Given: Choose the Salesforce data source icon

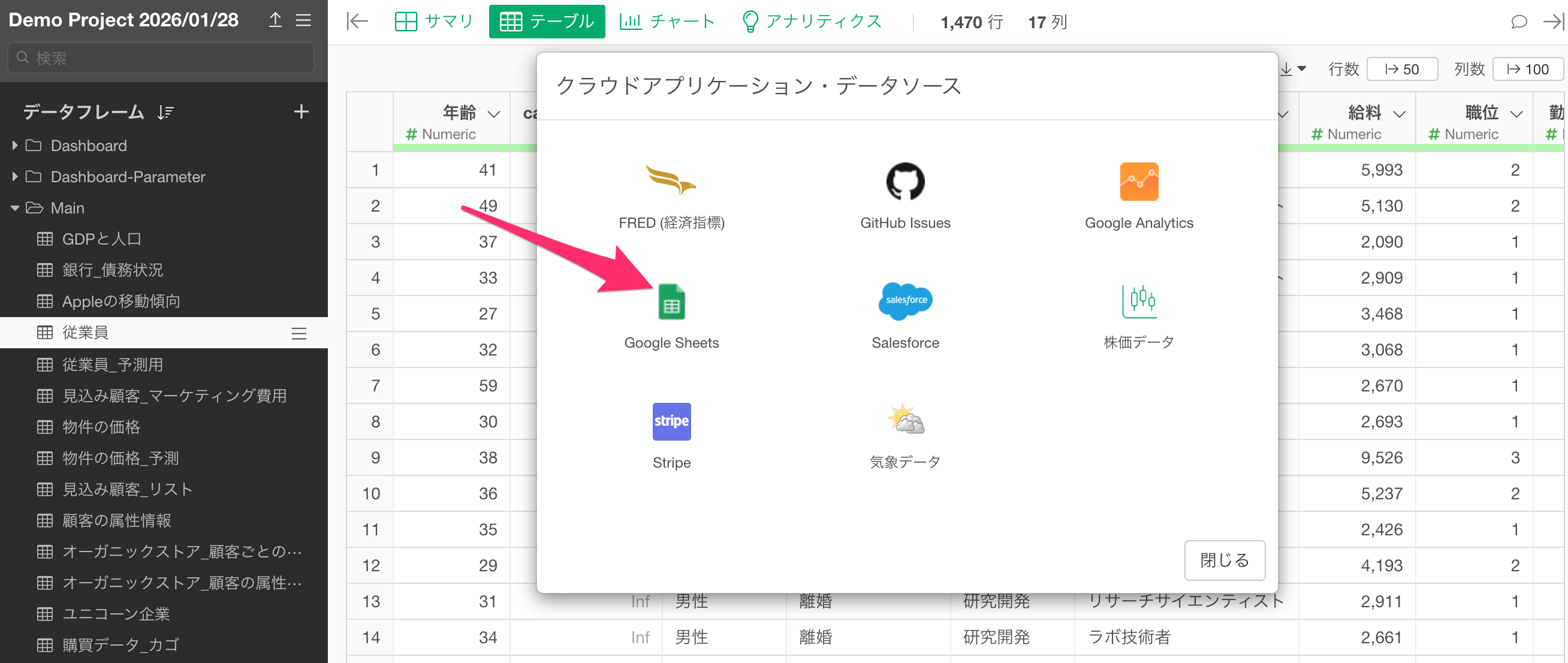Looking at the screenshot, I should click(904, 302).
